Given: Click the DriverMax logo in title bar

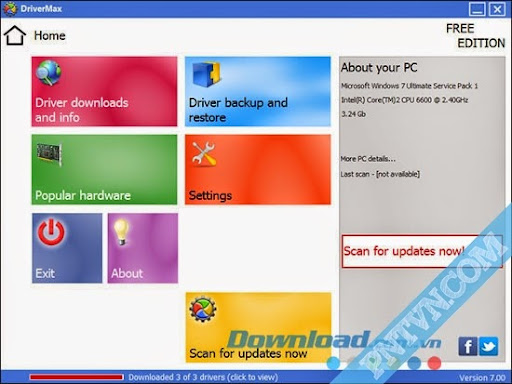Looking at the screenshot, I should point(9,9).
